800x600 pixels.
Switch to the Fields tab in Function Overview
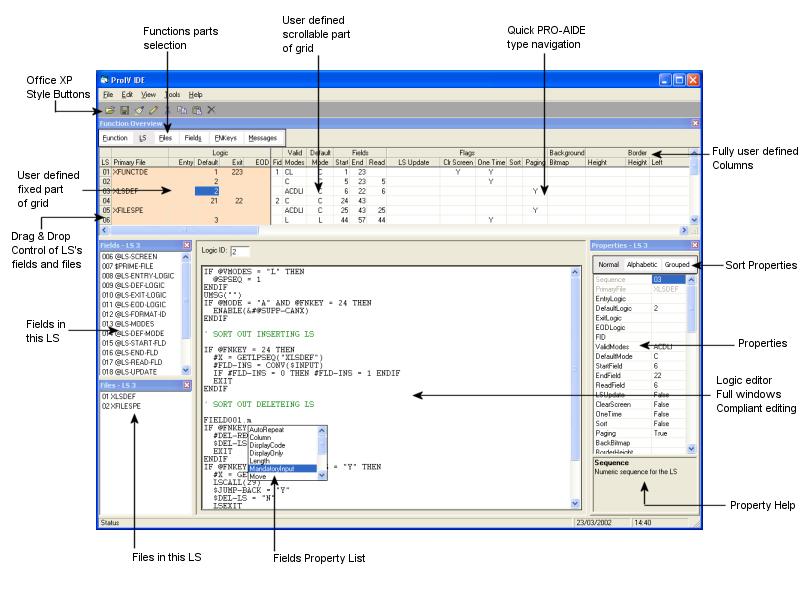pos(193,138)
